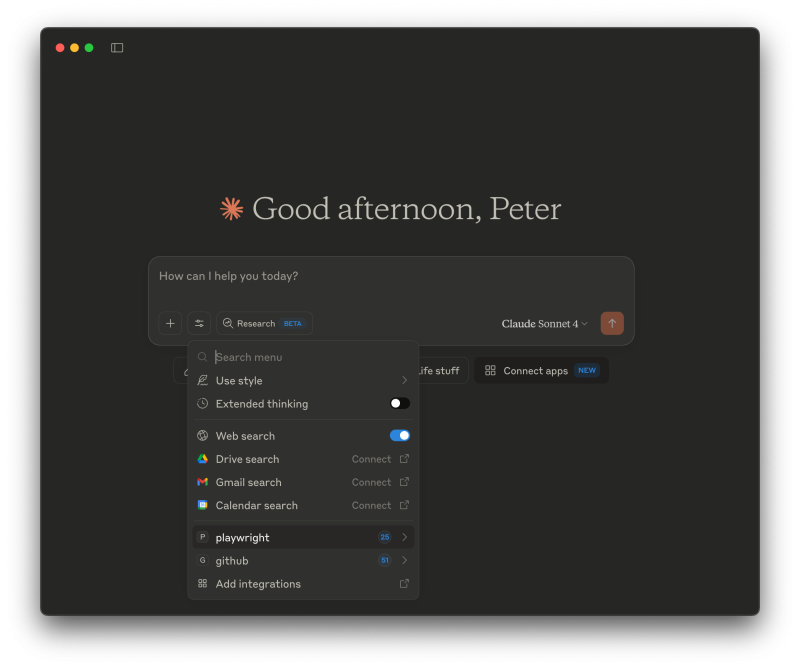Click the playwright tool count badge 25
Image resolution: width=800 pixels, height=669 pixels.
tap(385, 537)
